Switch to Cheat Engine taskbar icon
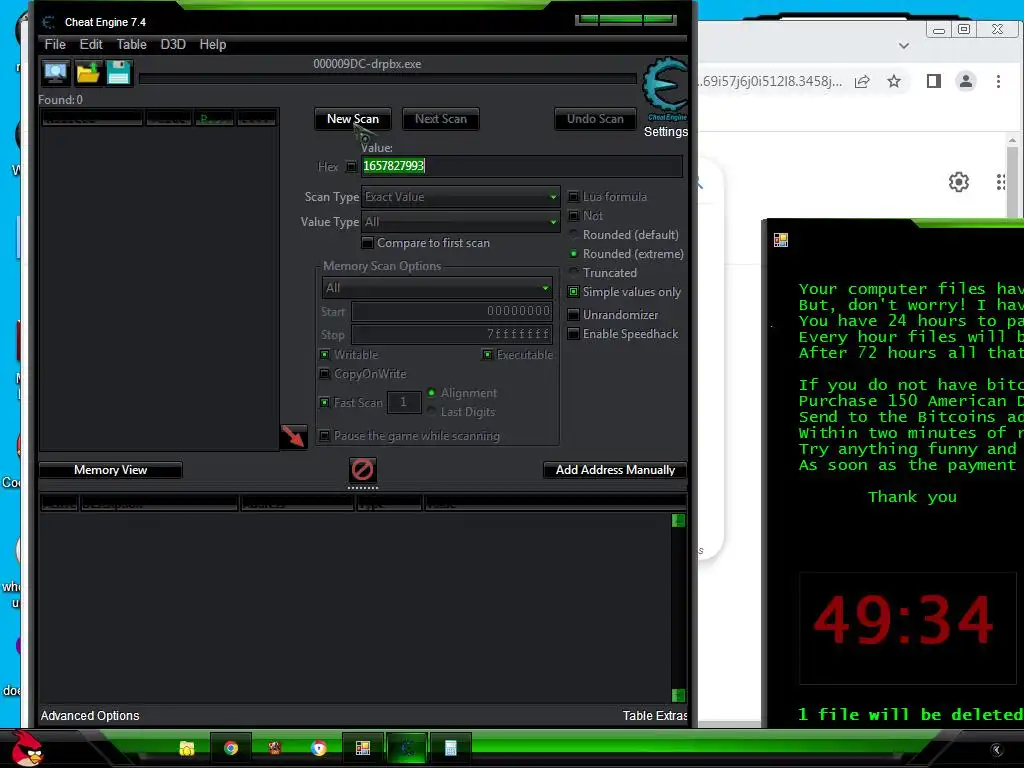The width and height of the screenshot is (1024, 768). click(407, 748)
